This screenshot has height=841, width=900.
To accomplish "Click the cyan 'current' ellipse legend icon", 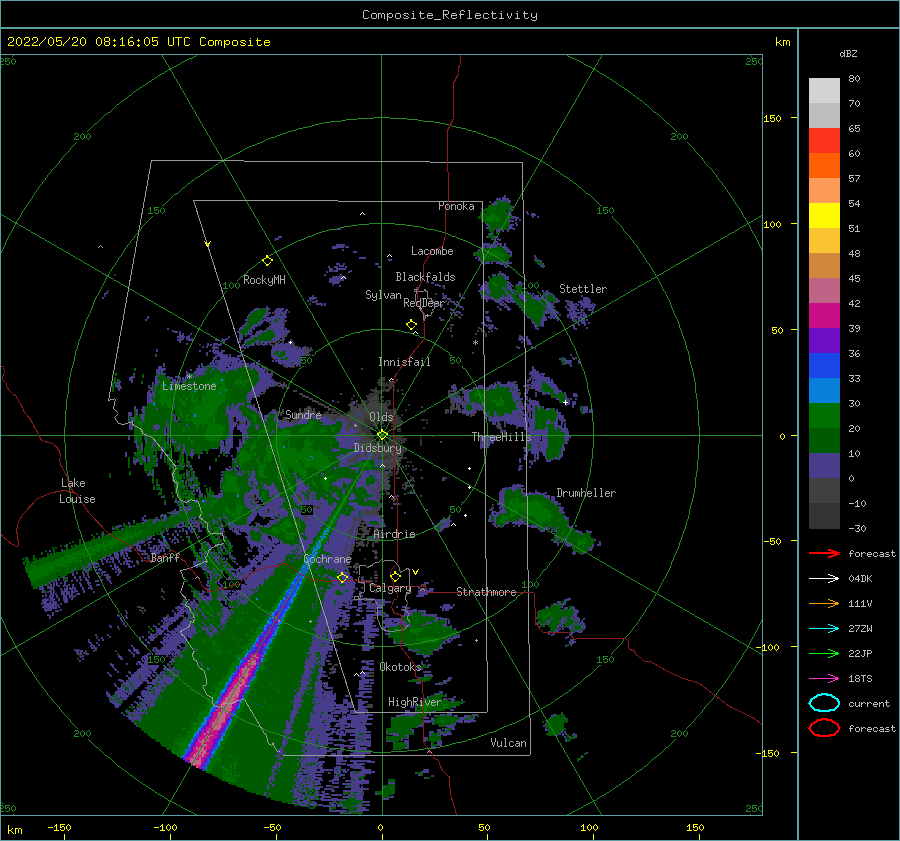I will (x=824, y=703).
